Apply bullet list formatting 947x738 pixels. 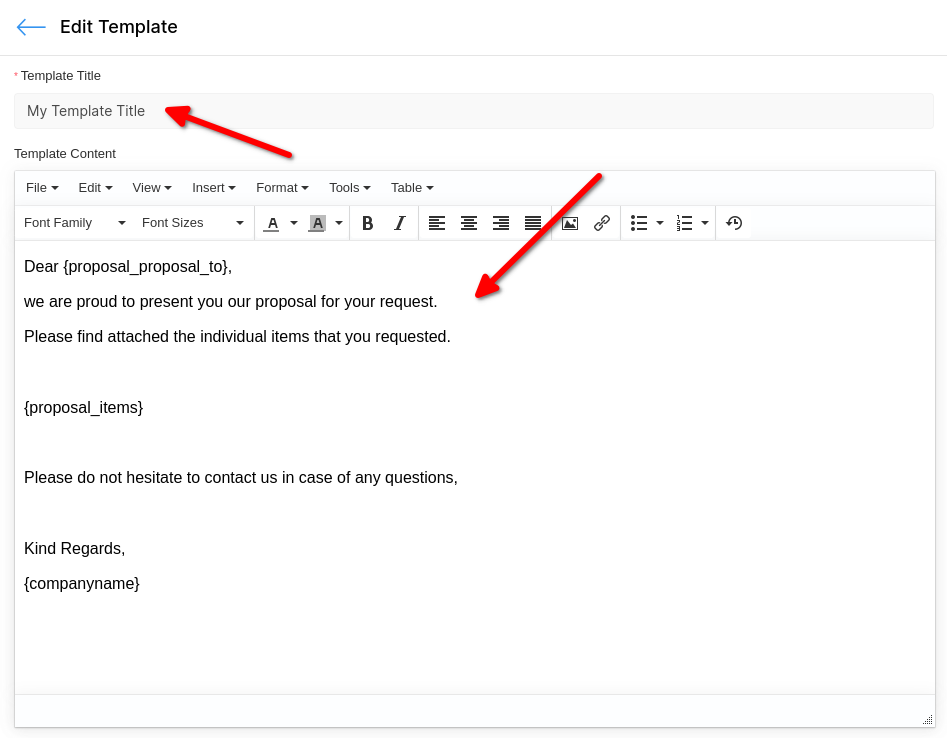(x=639, y=223)
